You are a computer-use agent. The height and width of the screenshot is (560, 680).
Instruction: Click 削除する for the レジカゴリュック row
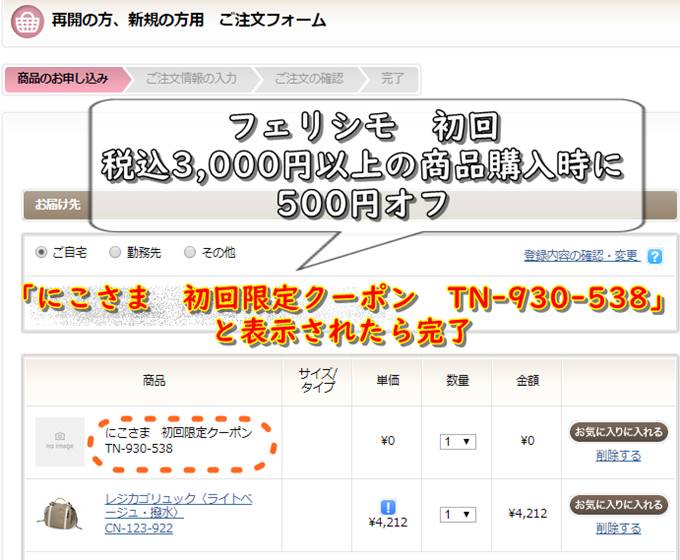tap(618, 529)
